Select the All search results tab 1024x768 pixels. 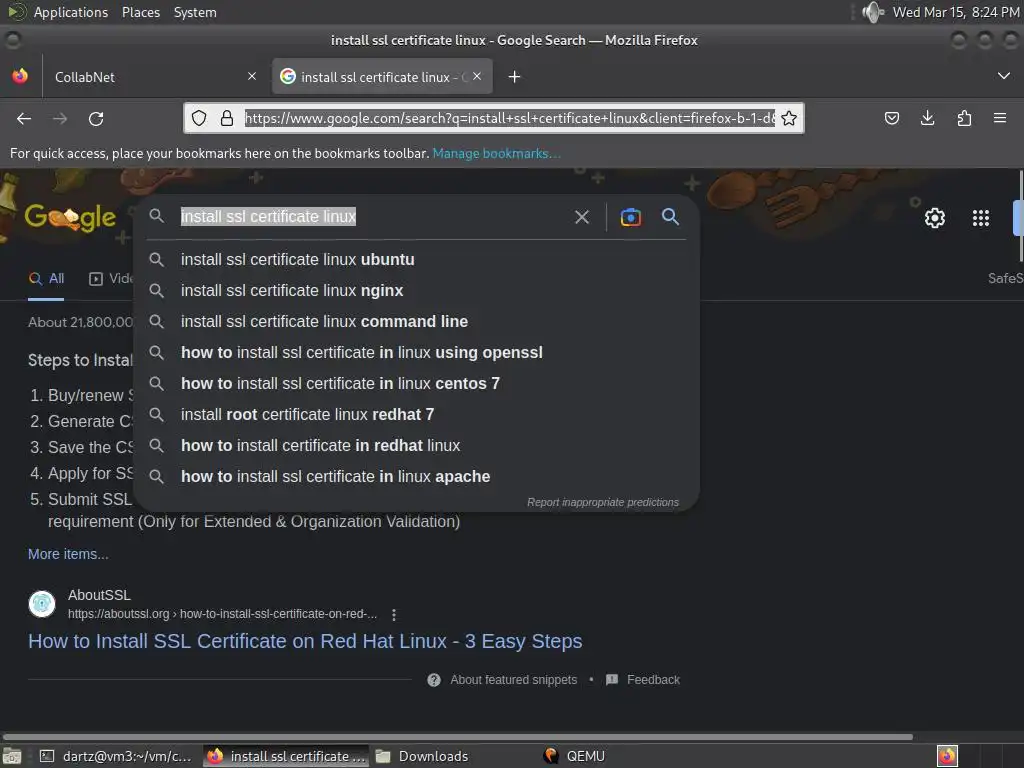[46, 278]
